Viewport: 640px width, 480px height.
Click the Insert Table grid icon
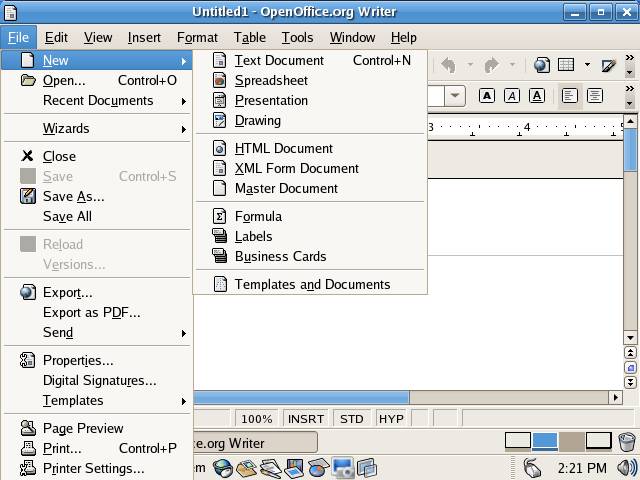(566, 65)
